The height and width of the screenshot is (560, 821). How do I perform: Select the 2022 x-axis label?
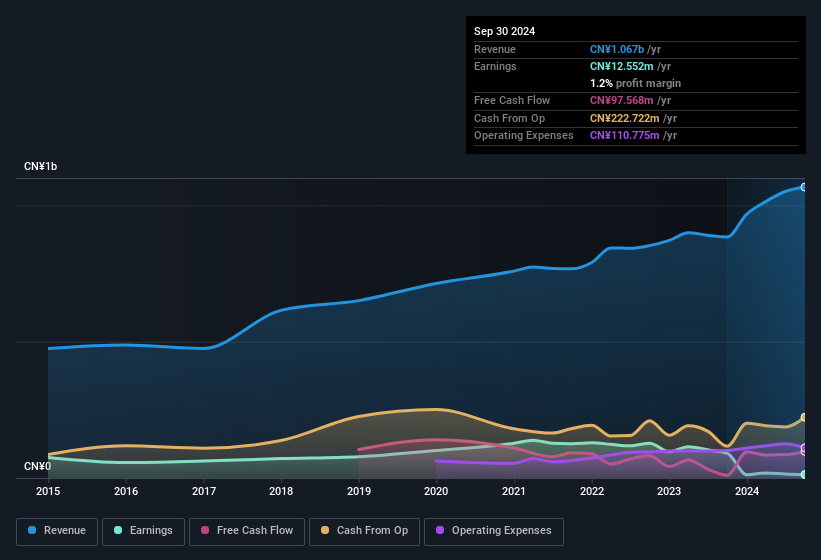coord(591,491)
